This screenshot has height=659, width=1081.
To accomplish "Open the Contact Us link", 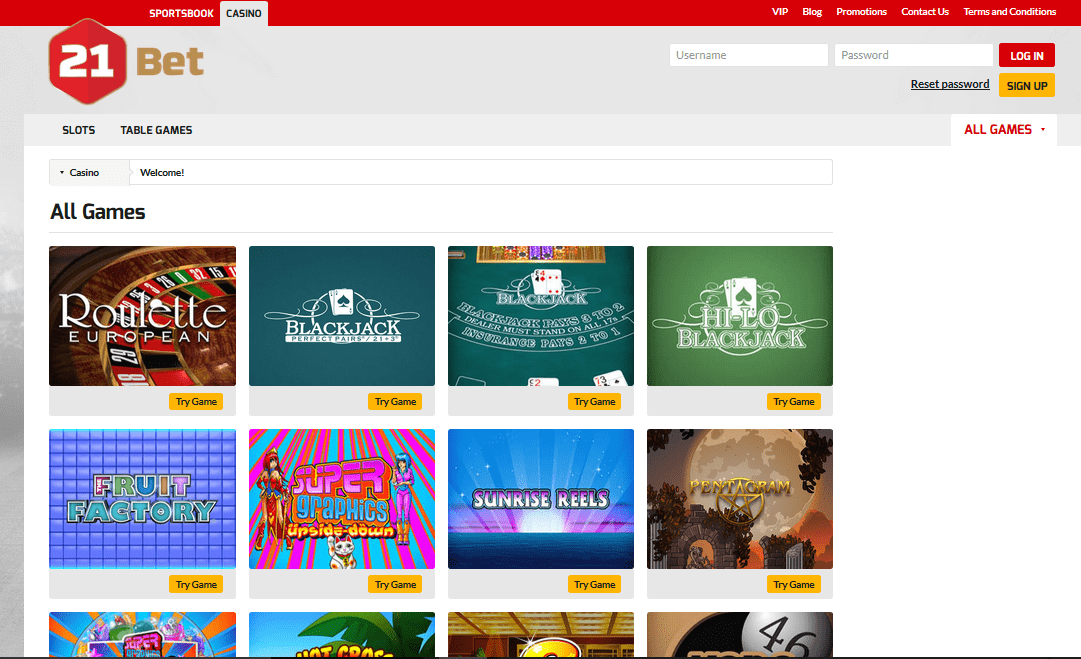I will pyautogui.click(x=925, y=12).
